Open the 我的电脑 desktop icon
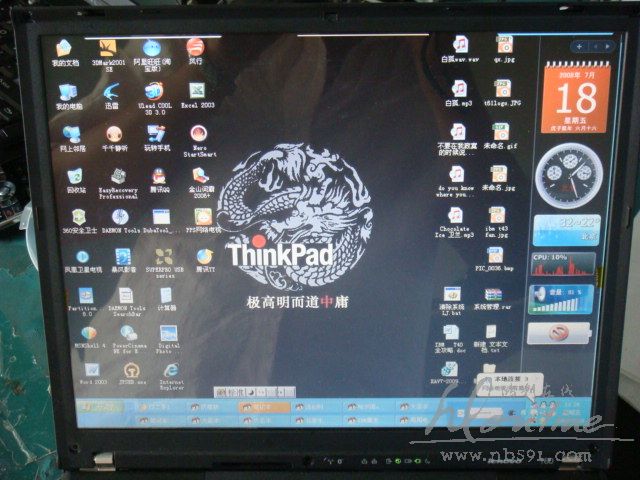Image resolution: width=640 pixels, height=480 pixels. coord(68,92)
